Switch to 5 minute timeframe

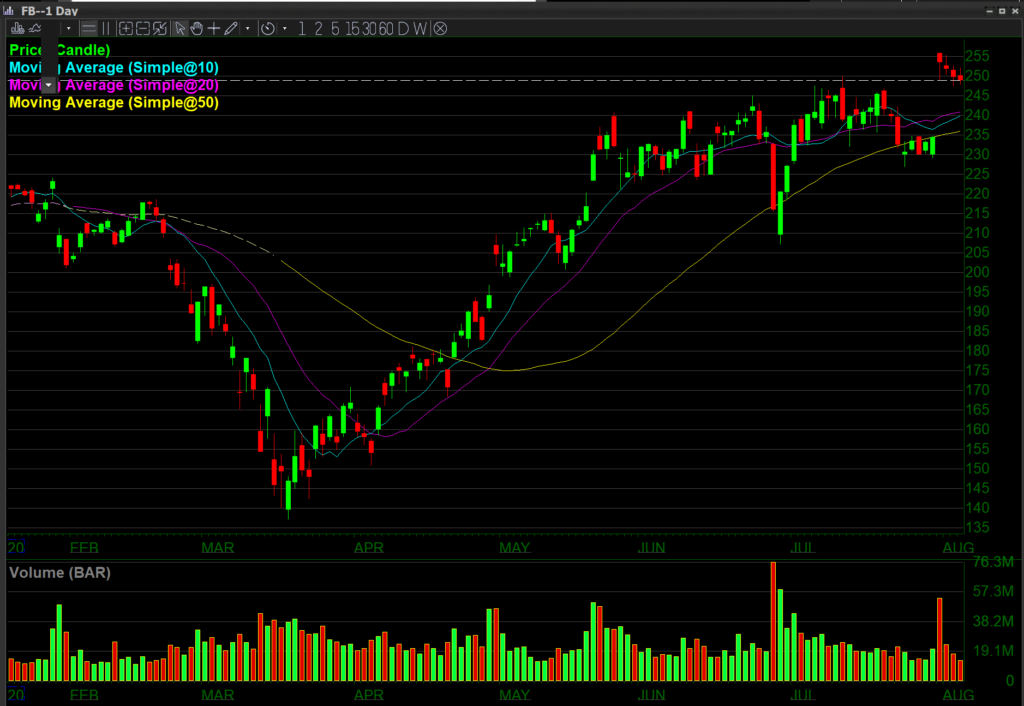[335, 28]
